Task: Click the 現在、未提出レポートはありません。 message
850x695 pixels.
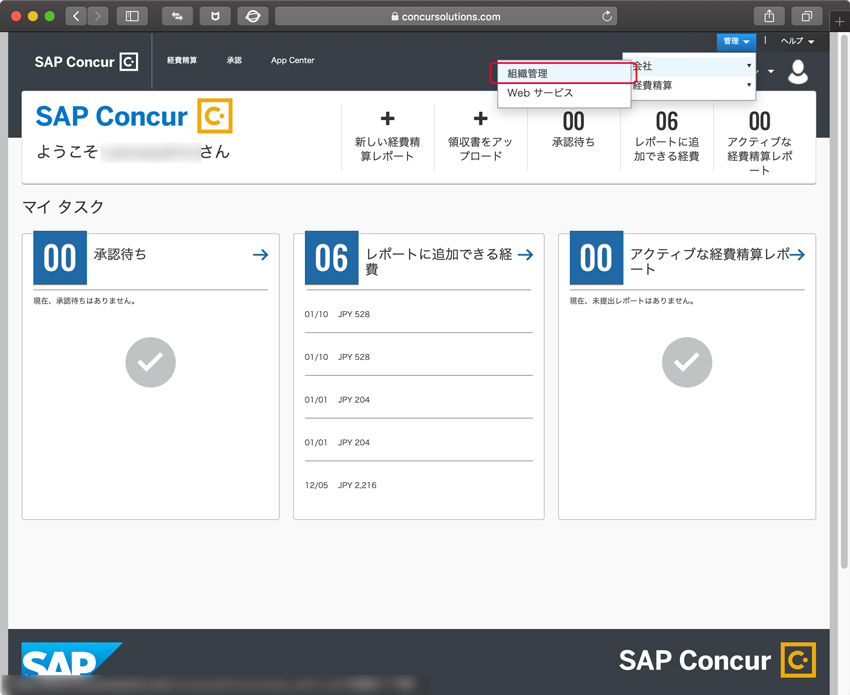Action: pos(633,301)
